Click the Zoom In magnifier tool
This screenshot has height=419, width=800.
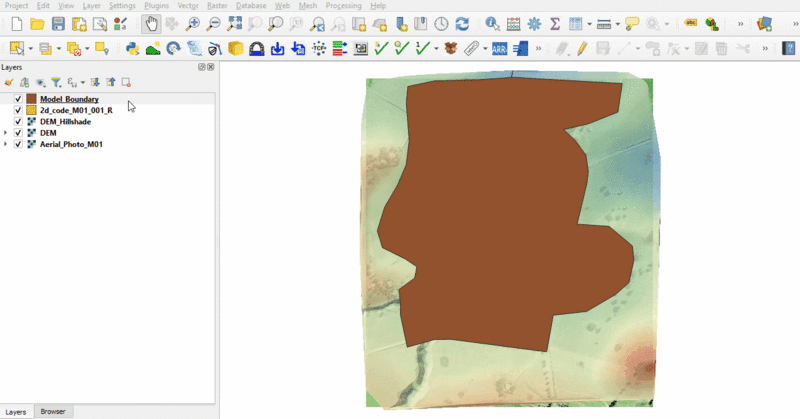192,23
